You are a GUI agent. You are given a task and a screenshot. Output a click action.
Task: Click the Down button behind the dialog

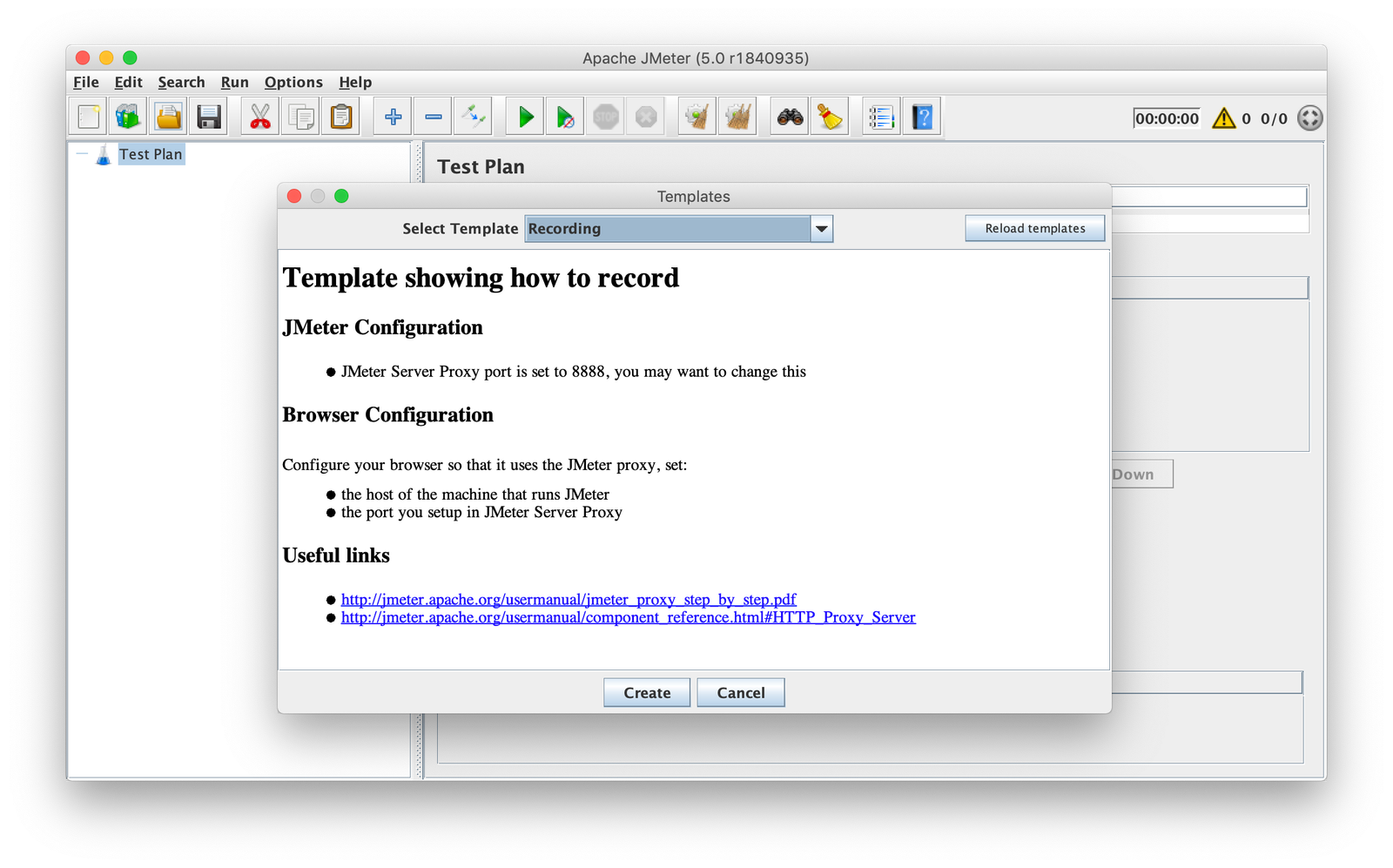coord(1142,474)
